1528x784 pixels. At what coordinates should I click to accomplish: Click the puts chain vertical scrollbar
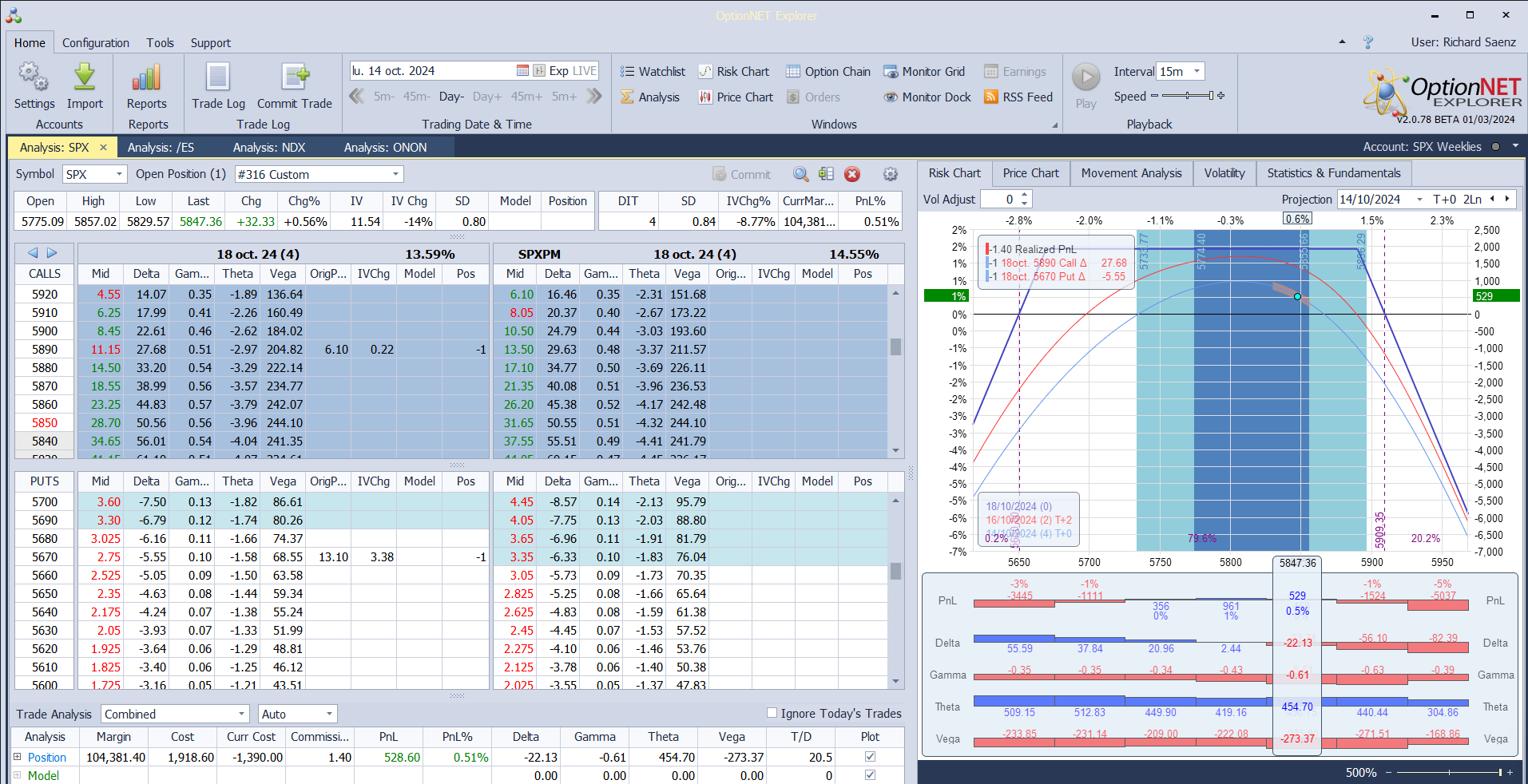pos(895,589)
